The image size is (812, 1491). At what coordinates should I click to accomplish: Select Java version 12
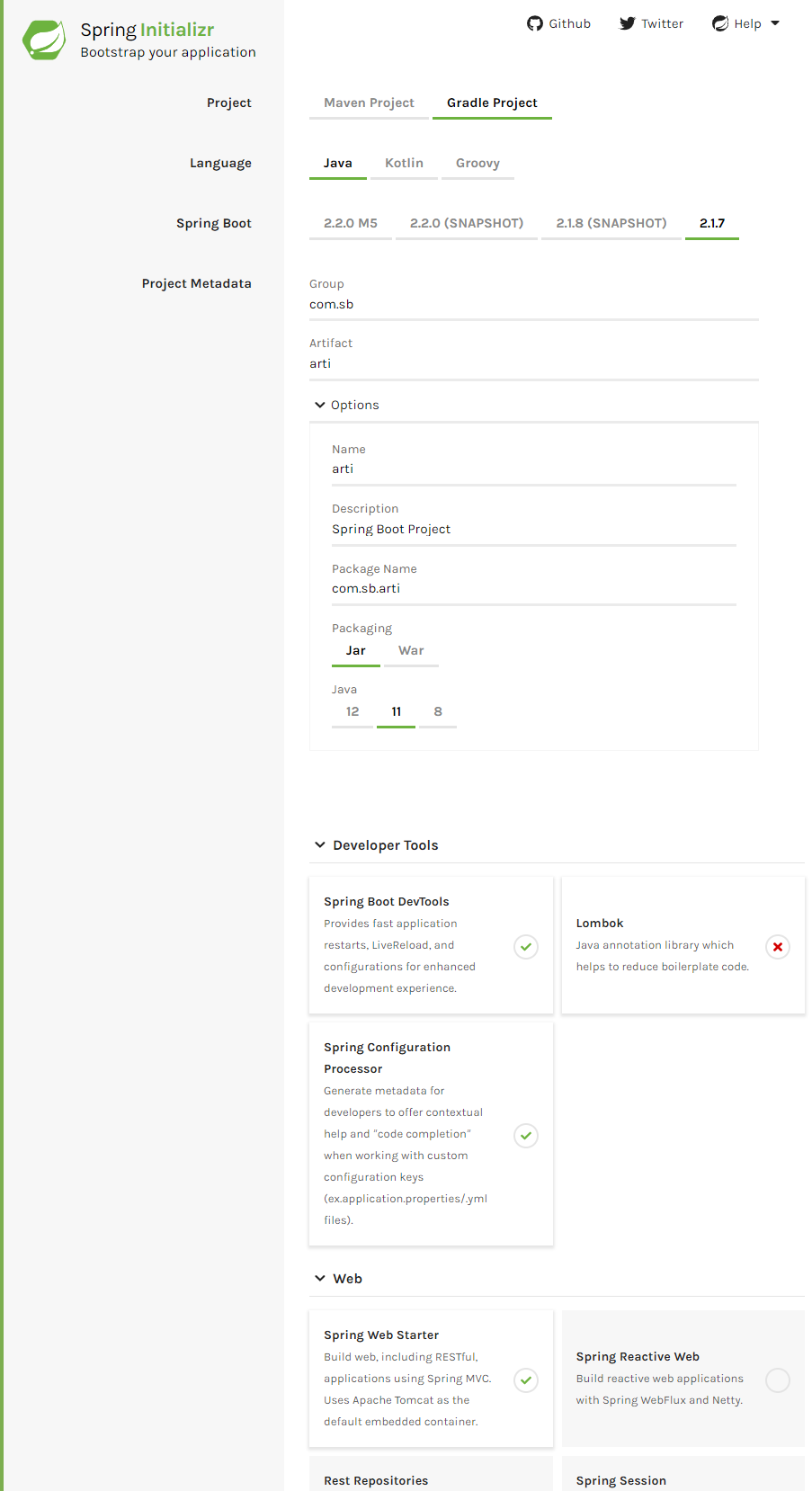pos(352,712)
